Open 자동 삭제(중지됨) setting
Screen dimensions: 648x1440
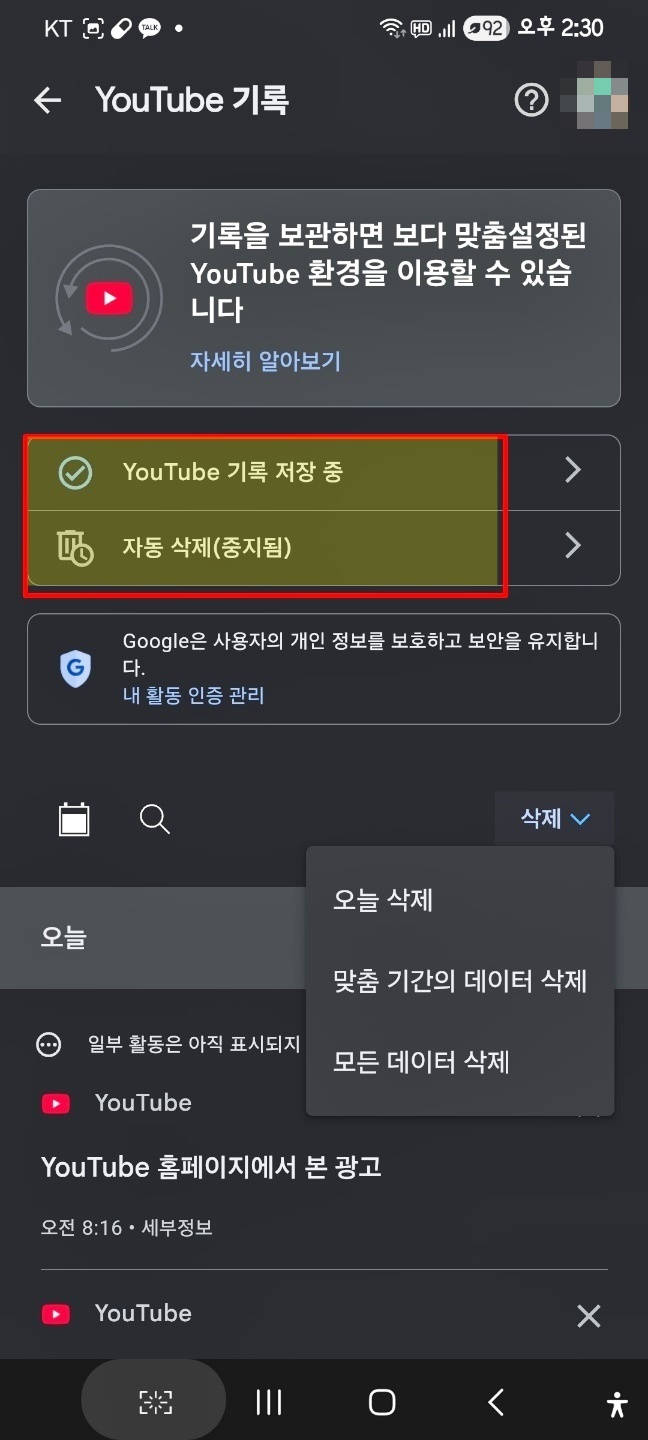pos(324,547)
